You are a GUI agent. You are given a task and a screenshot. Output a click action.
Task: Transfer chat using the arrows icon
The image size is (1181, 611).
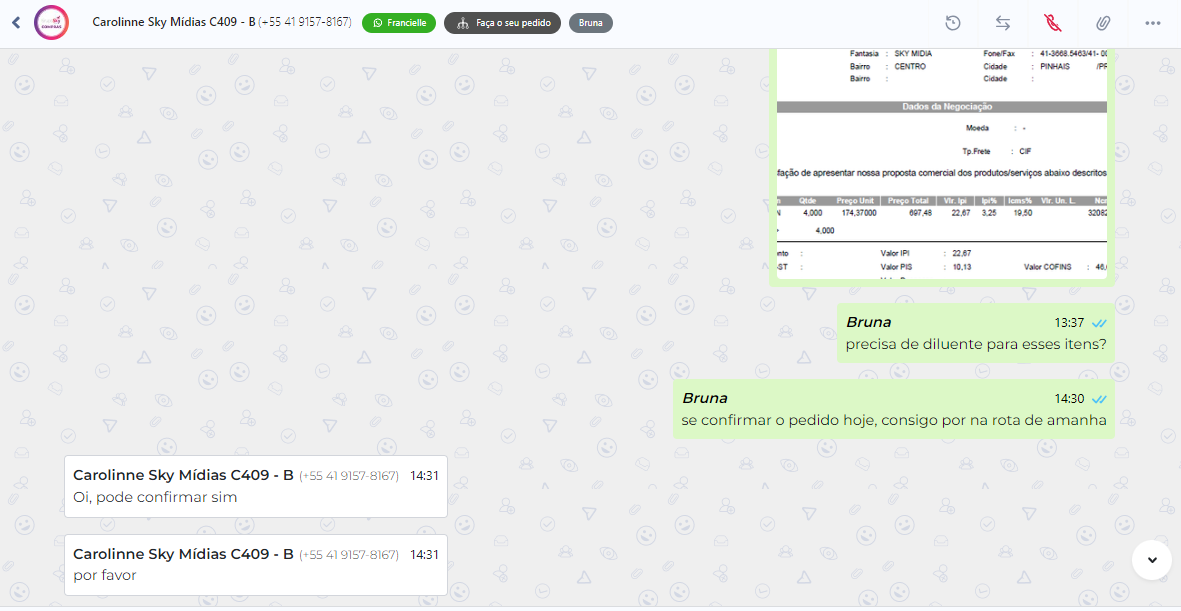(x=1002, y=23)
